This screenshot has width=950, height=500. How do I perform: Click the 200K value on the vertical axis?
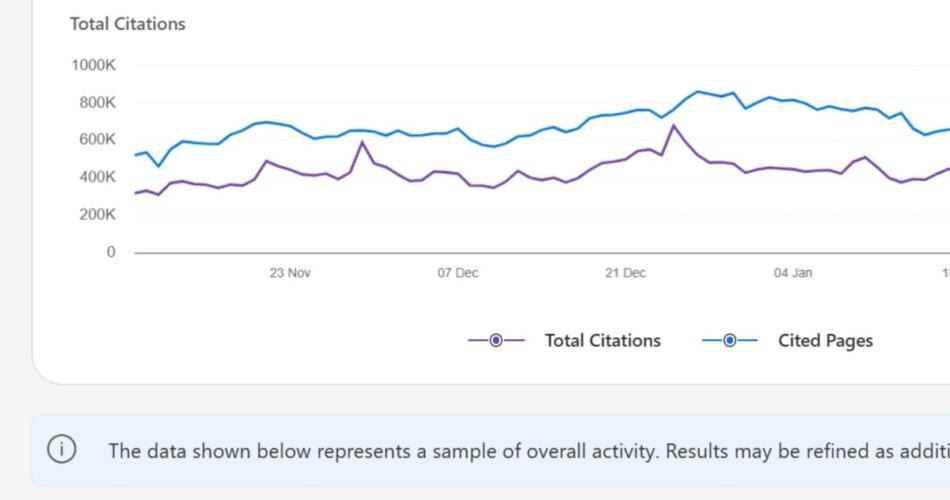click(97, 215)
